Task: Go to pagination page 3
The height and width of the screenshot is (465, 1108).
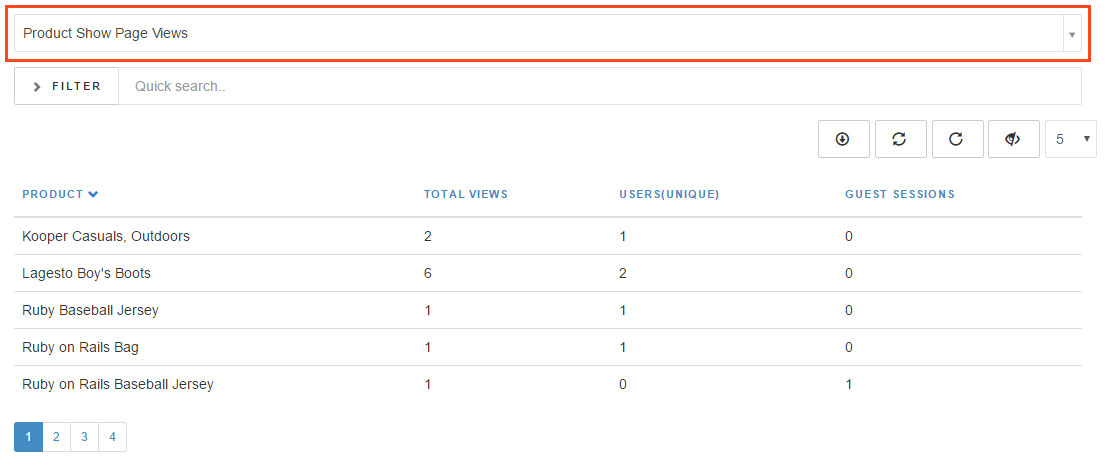Action: coord(84,437)
